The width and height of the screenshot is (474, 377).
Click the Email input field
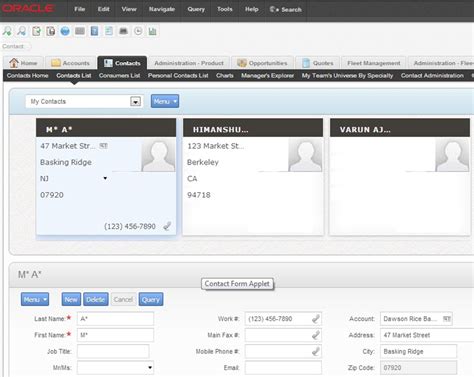[283, 368]
